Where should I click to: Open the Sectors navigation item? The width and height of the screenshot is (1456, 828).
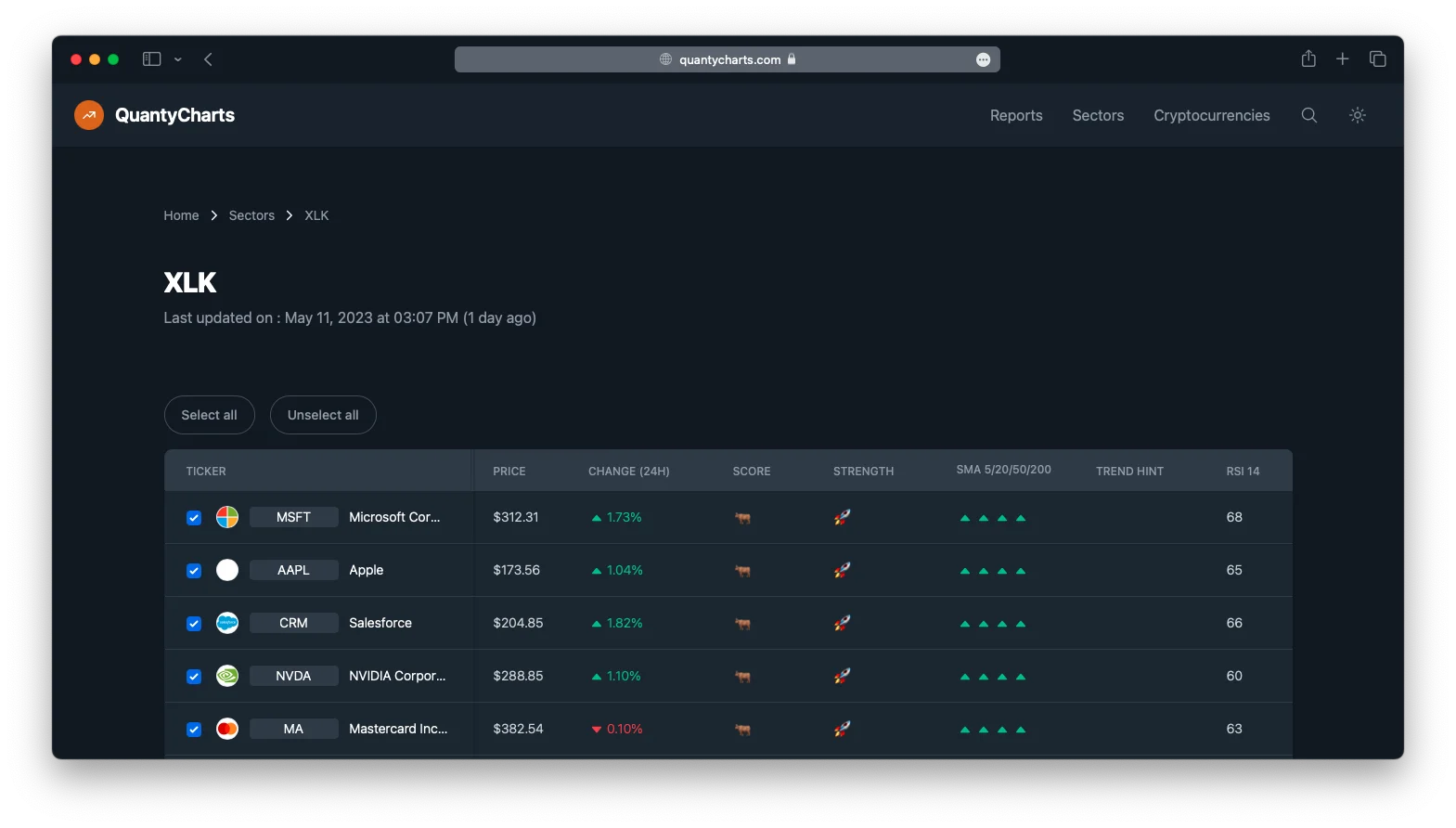click(x=1098, y=115)
